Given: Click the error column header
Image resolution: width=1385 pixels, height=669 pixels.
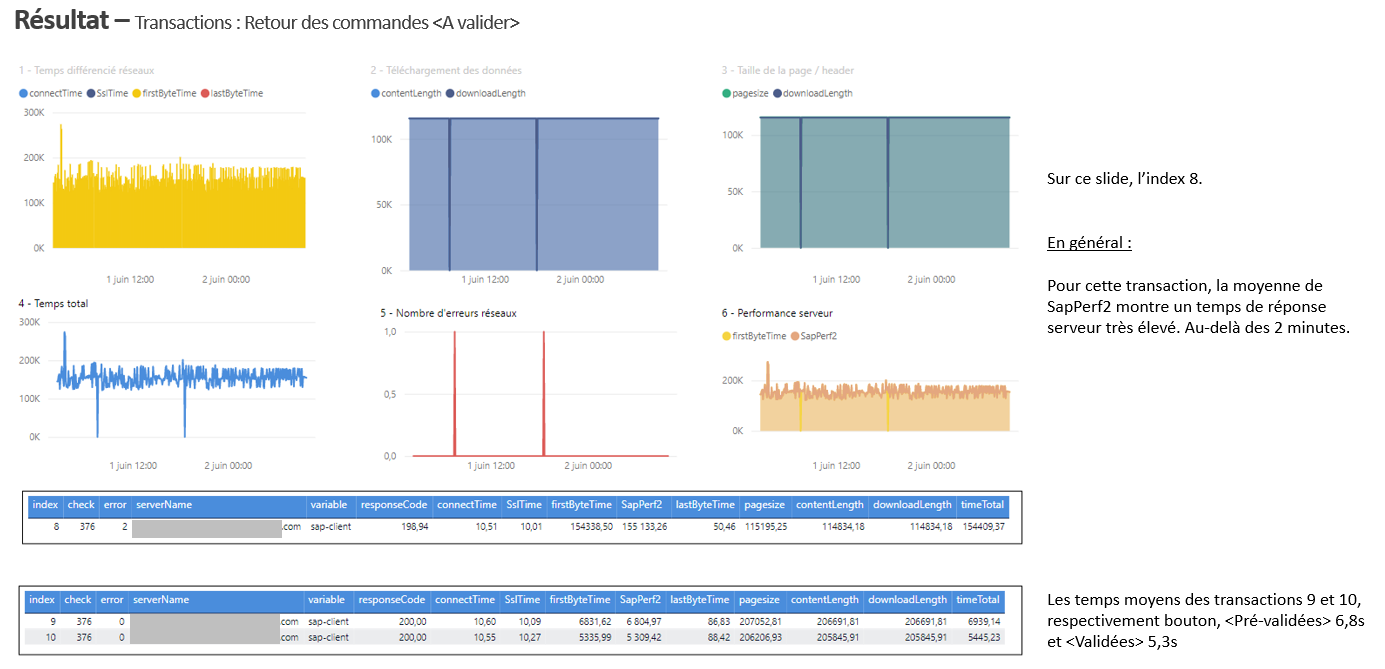Looking at the screenshot, I should point(113,505).
